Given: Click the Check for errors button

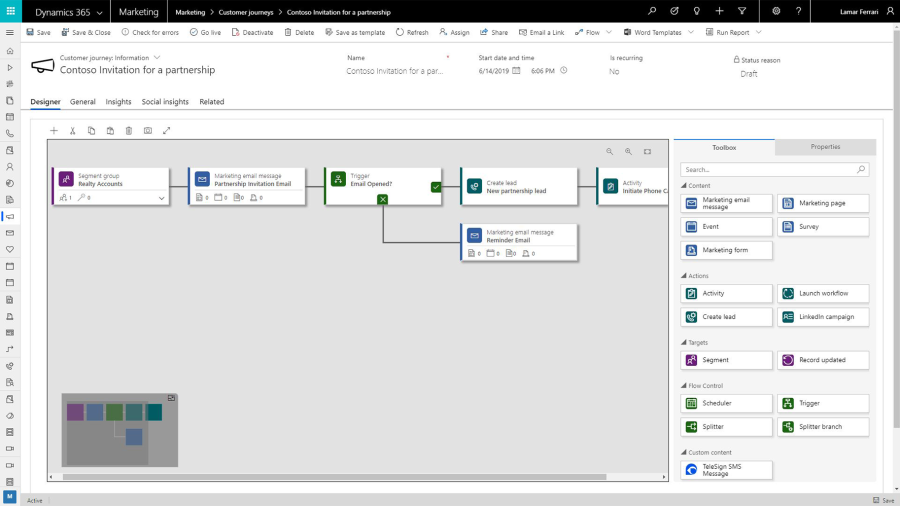Looking at the screenshot, I should tap(150, 32).
